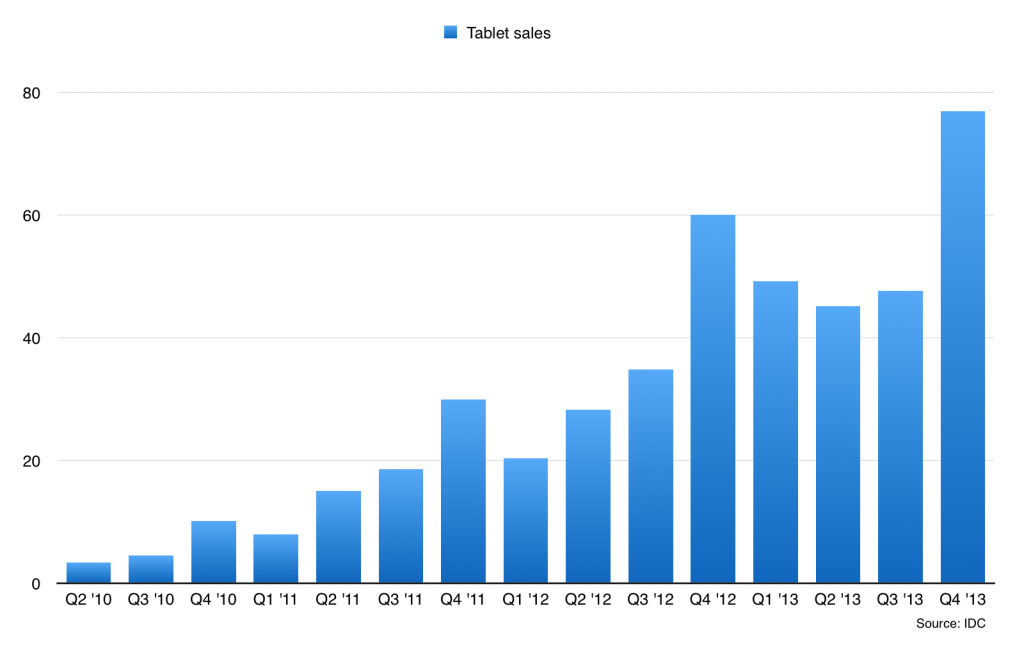Click the Q4 '11 bar

tap(463, 491)
